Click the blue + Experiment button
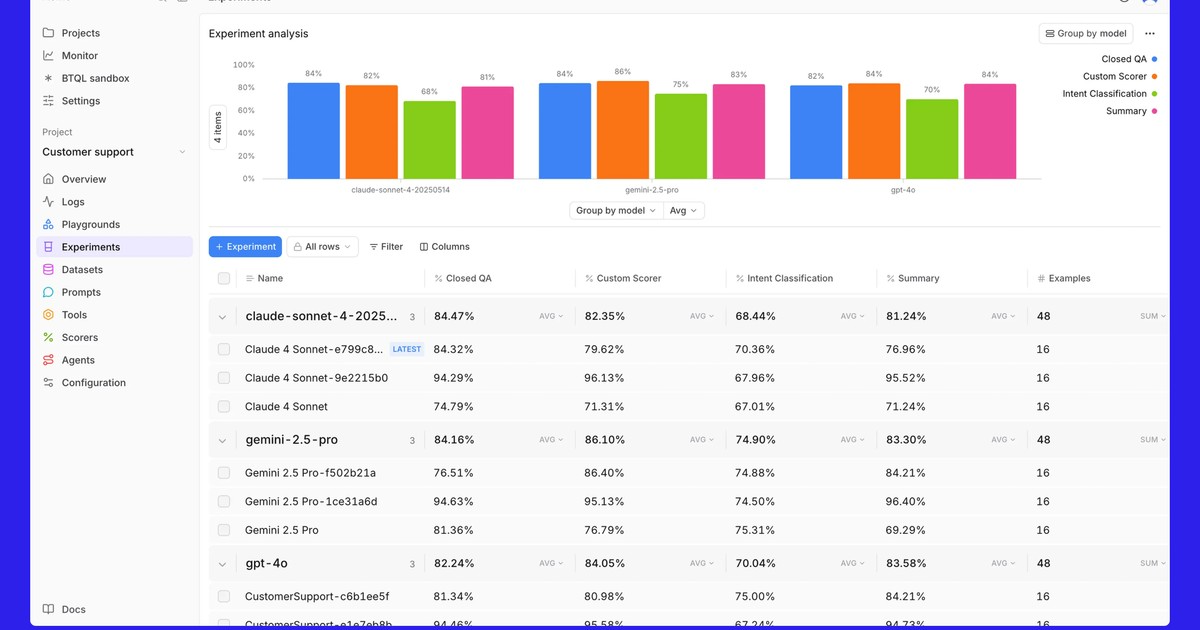This screenshot has width=1200, height=630. tap(245, 247)
